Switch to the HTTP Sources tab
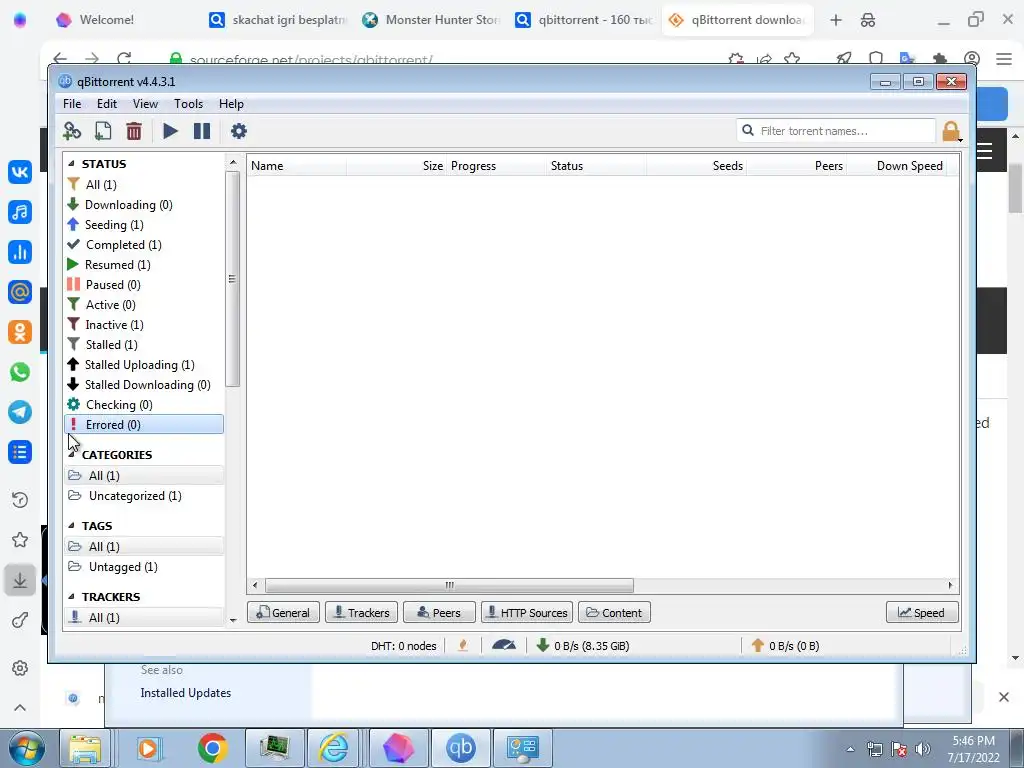1024x768 pixels. pos(527,613)
